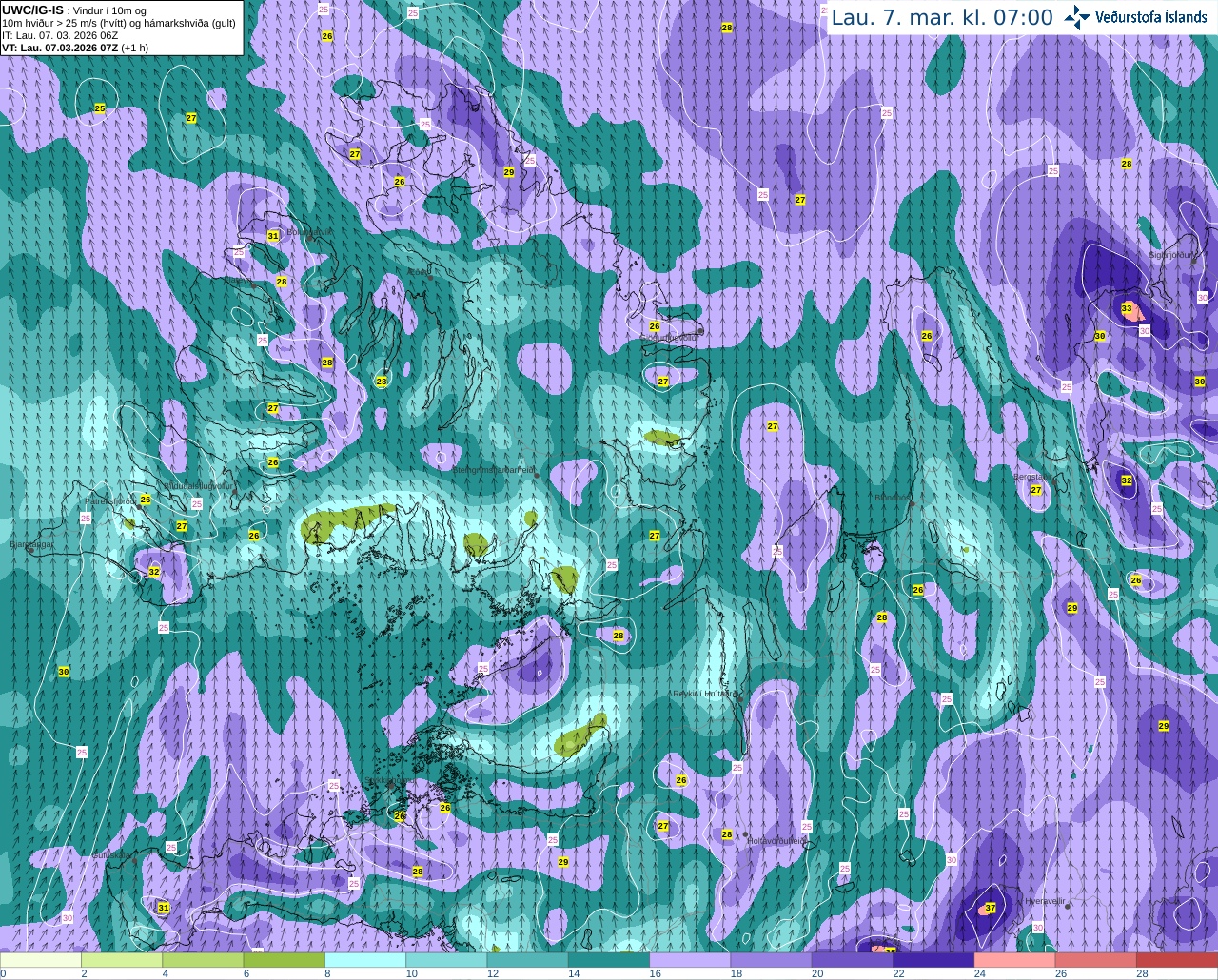The width and height of the screenshot is (1218, 980).
Task: Click the Blönduós station label
Action: [894, 498]
